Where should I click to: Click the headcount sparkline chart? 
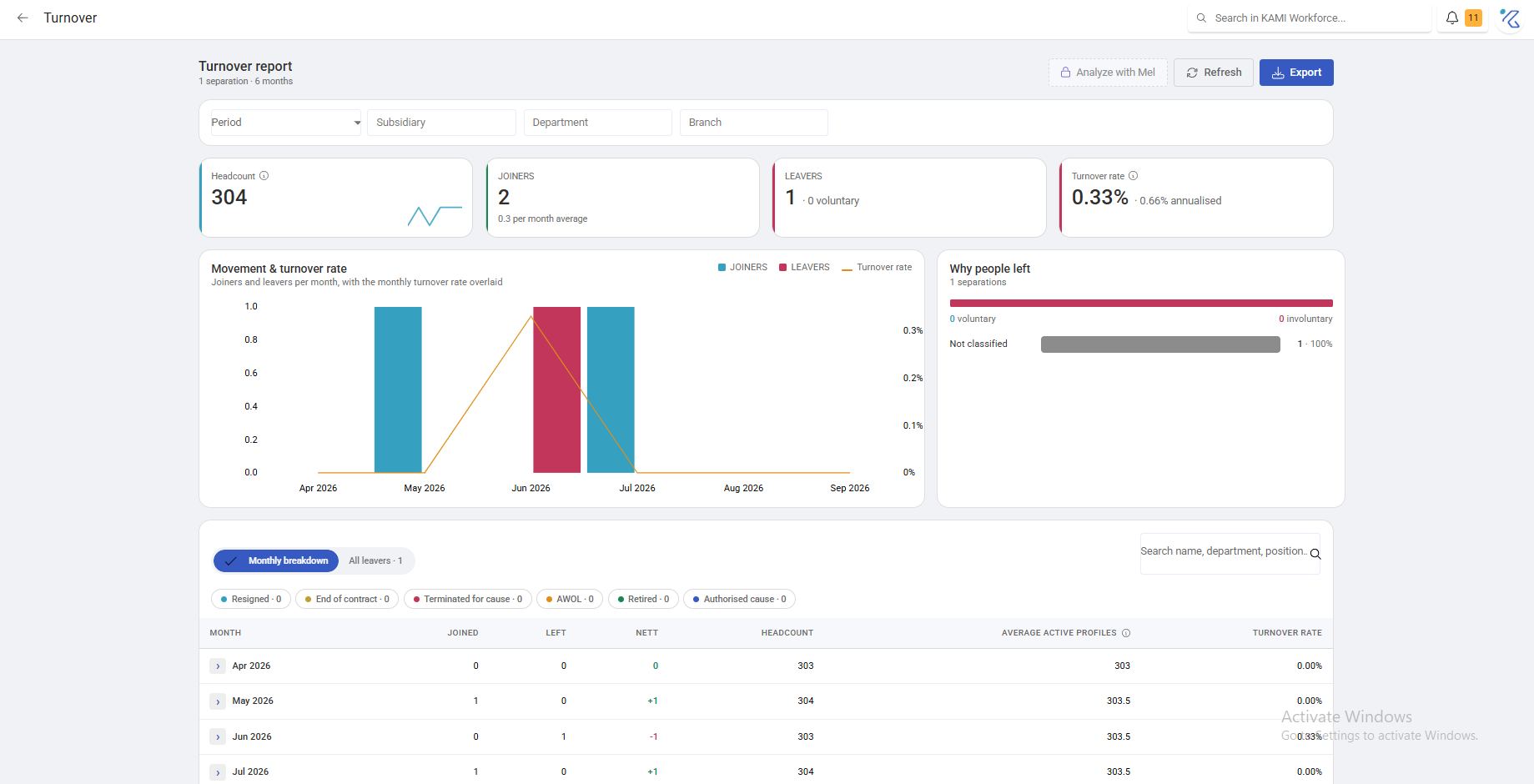(x=435, y=216)
